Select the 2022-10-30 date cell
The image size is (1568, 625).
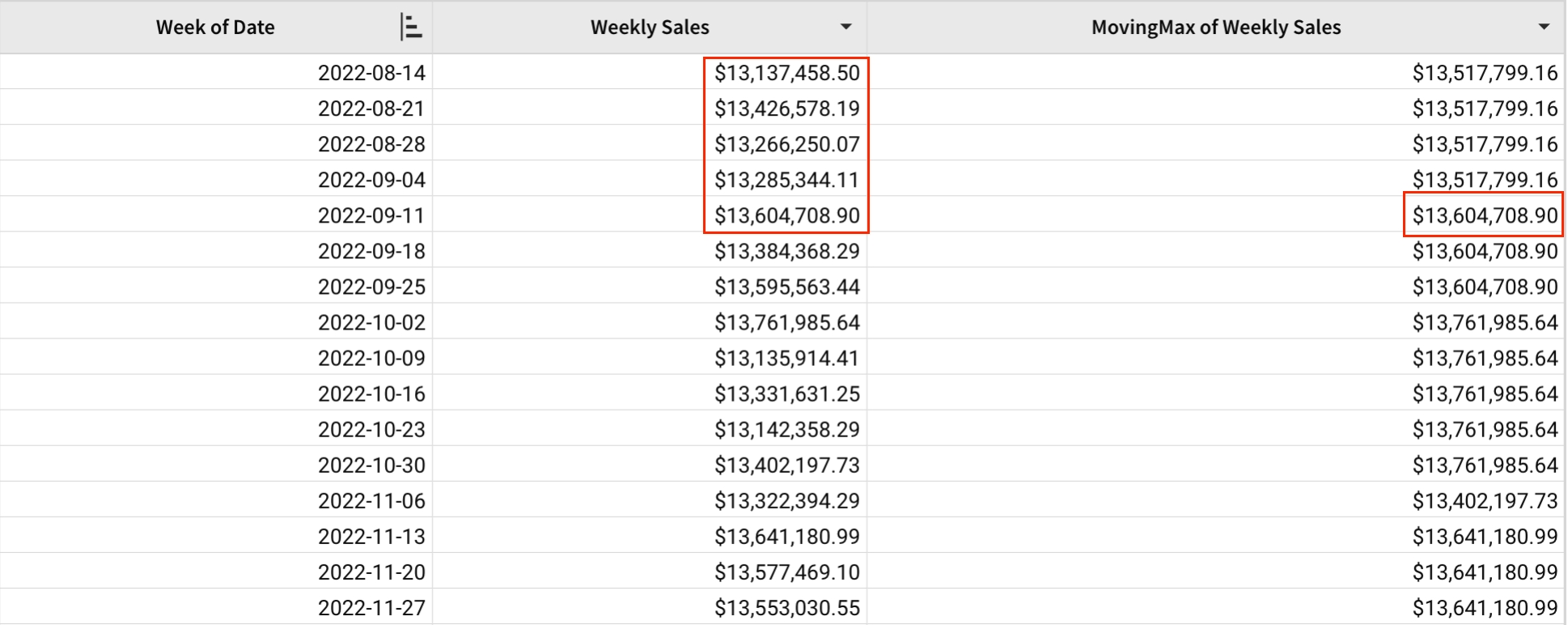click(371, 465)
